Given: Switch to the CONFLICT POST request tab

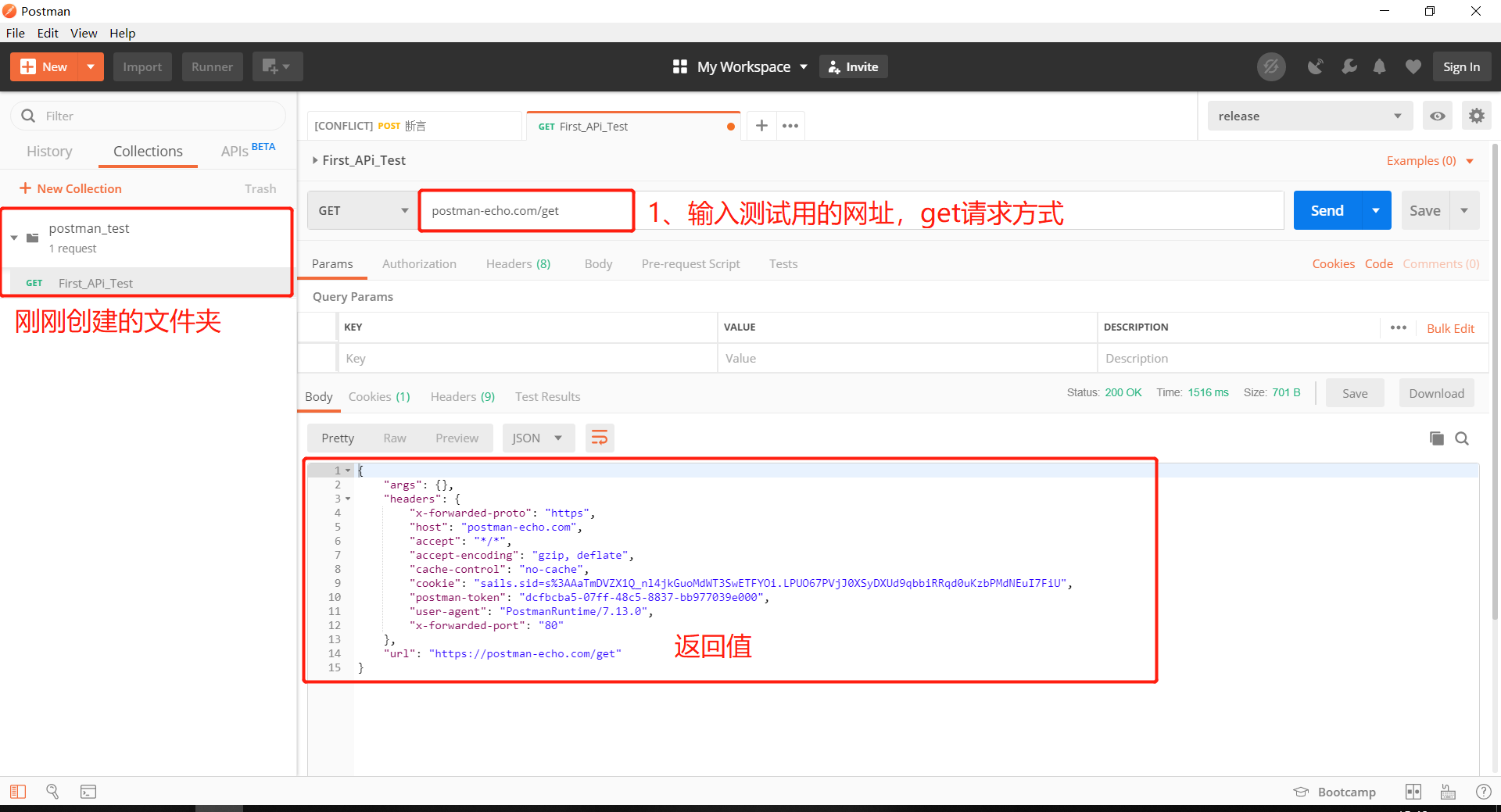Looking at the screenshot, I should click(414, 126).
